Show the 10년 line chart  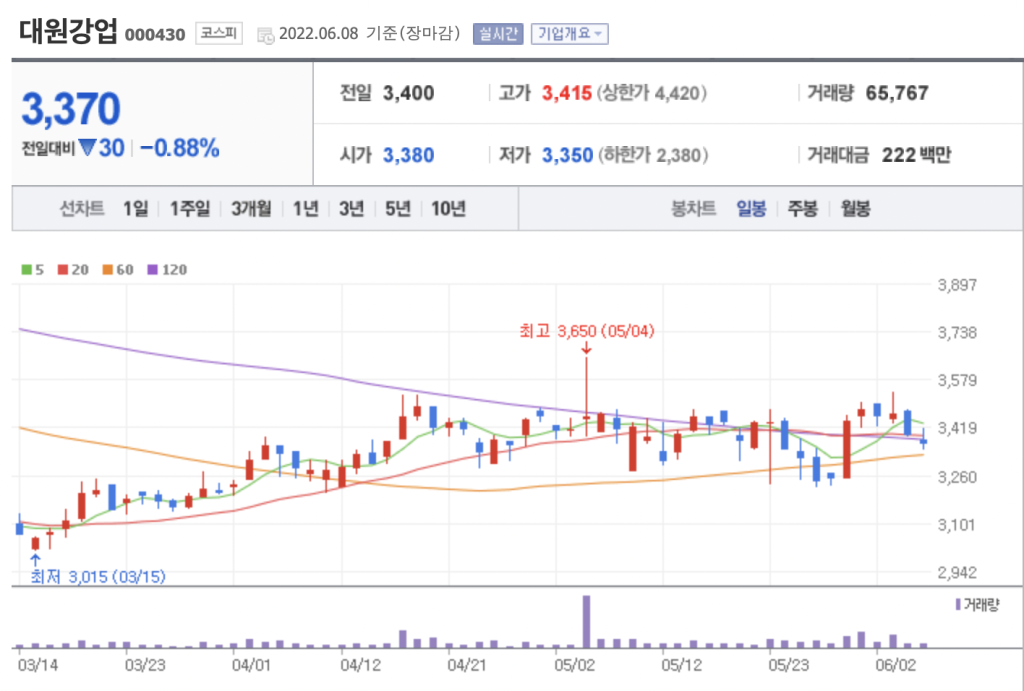pos(448,209)
